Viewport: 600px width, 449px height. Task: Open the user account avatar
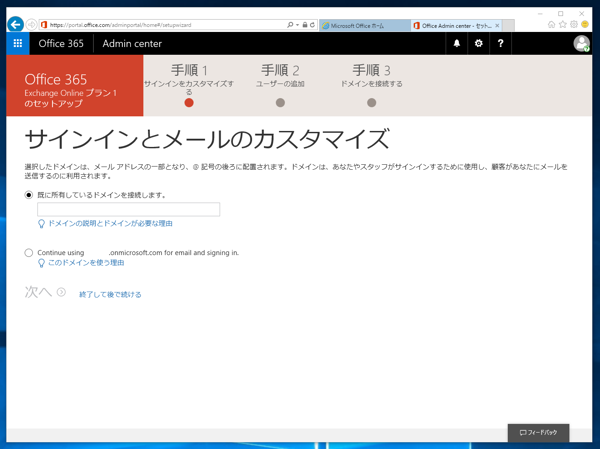point(581,43)
